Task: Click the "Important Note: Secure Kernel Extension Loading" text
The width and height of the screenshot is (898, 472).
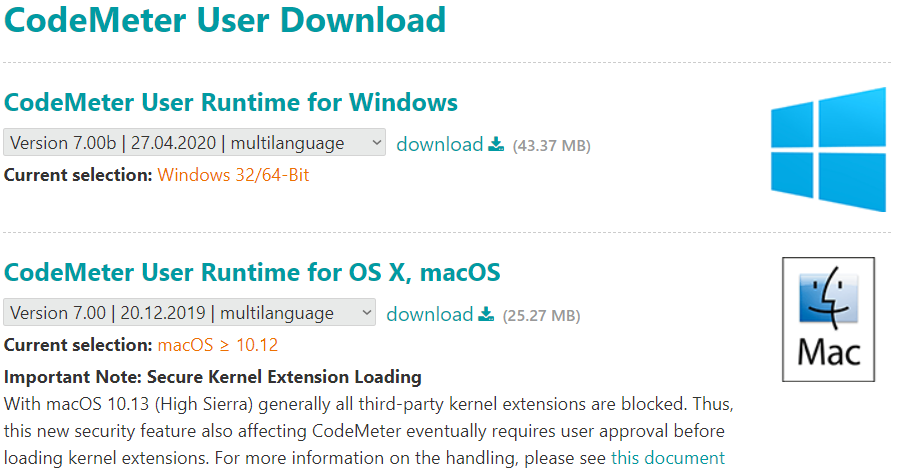Action: [x=213, y=377]
